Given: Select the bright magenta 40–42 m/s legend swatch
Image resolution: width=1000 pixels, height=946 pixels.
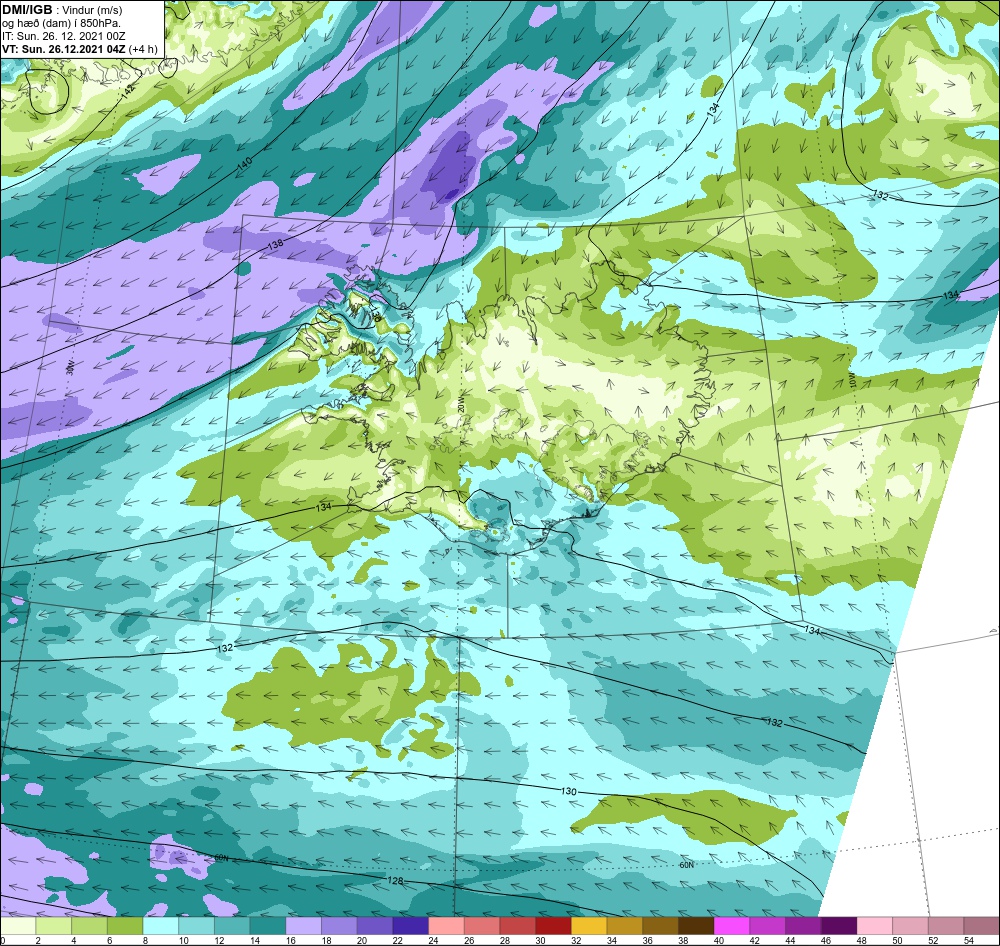Looking at the screenshot, I should coord(732,926).
